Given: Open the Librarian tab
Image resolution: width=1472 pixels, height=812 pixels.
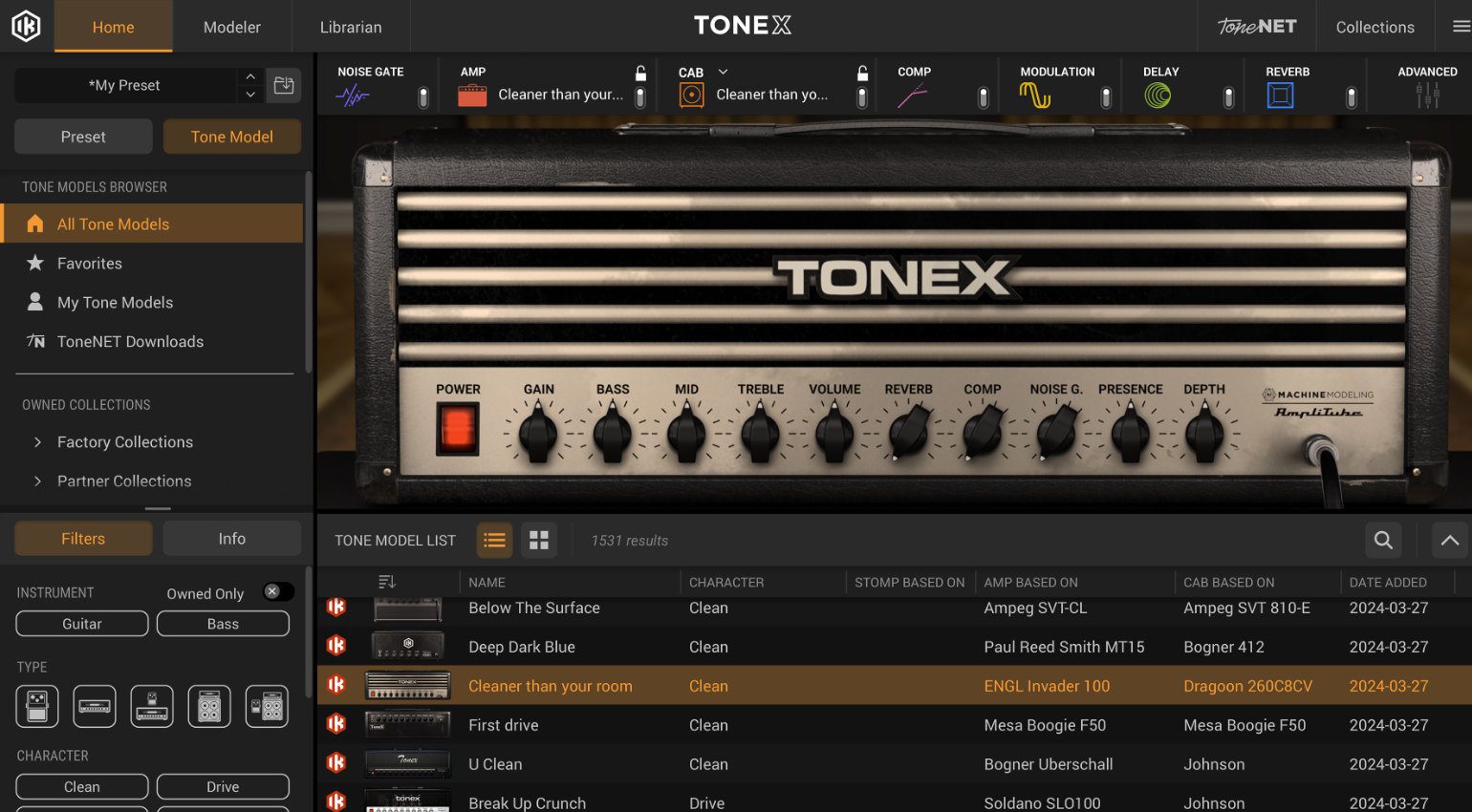Looking at the screenshot, I should 350,27.
